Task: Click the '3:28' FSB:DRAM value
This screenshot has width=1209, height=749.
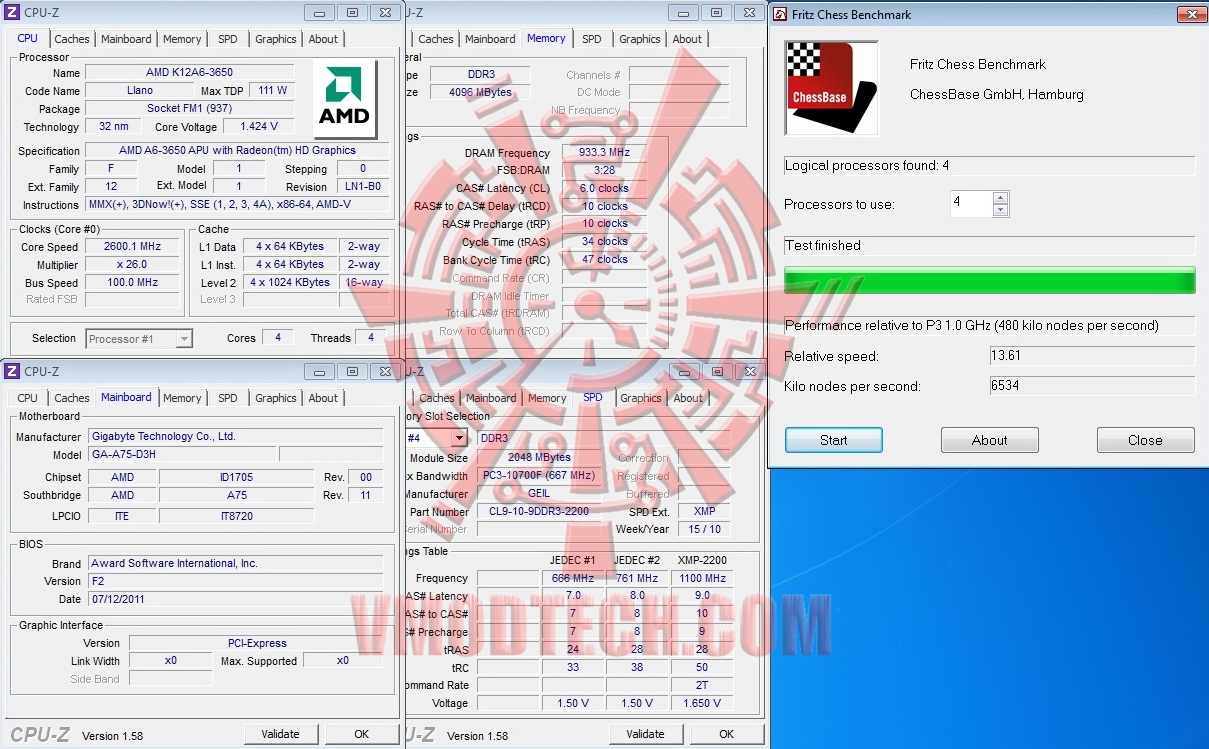Action: [604, 171]
